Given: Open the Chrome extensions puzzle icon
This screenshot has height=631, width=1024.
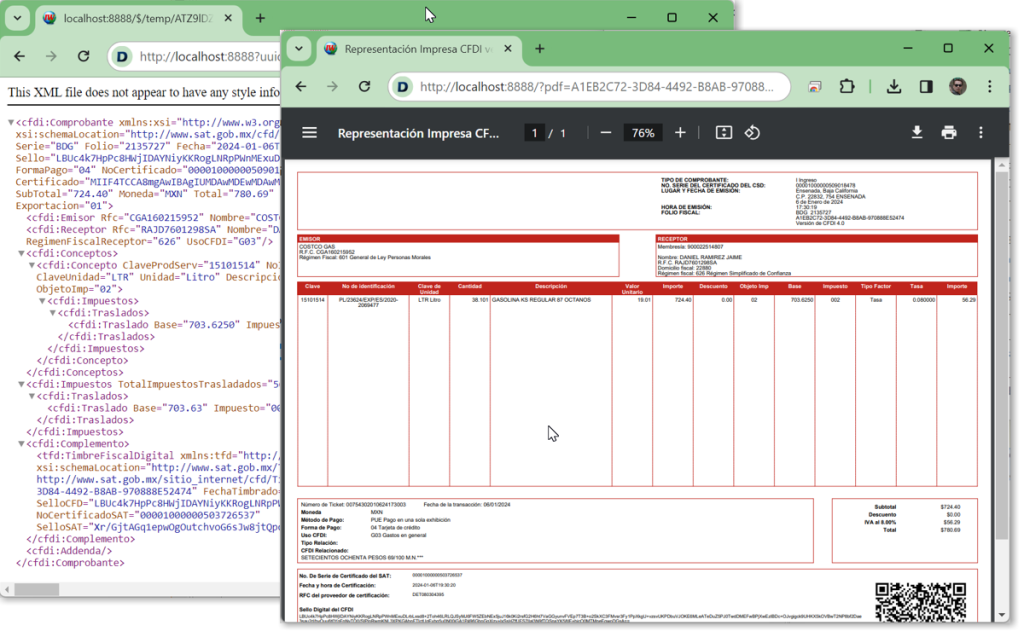Looking at the screenshot, I should (x=847, y=87).
